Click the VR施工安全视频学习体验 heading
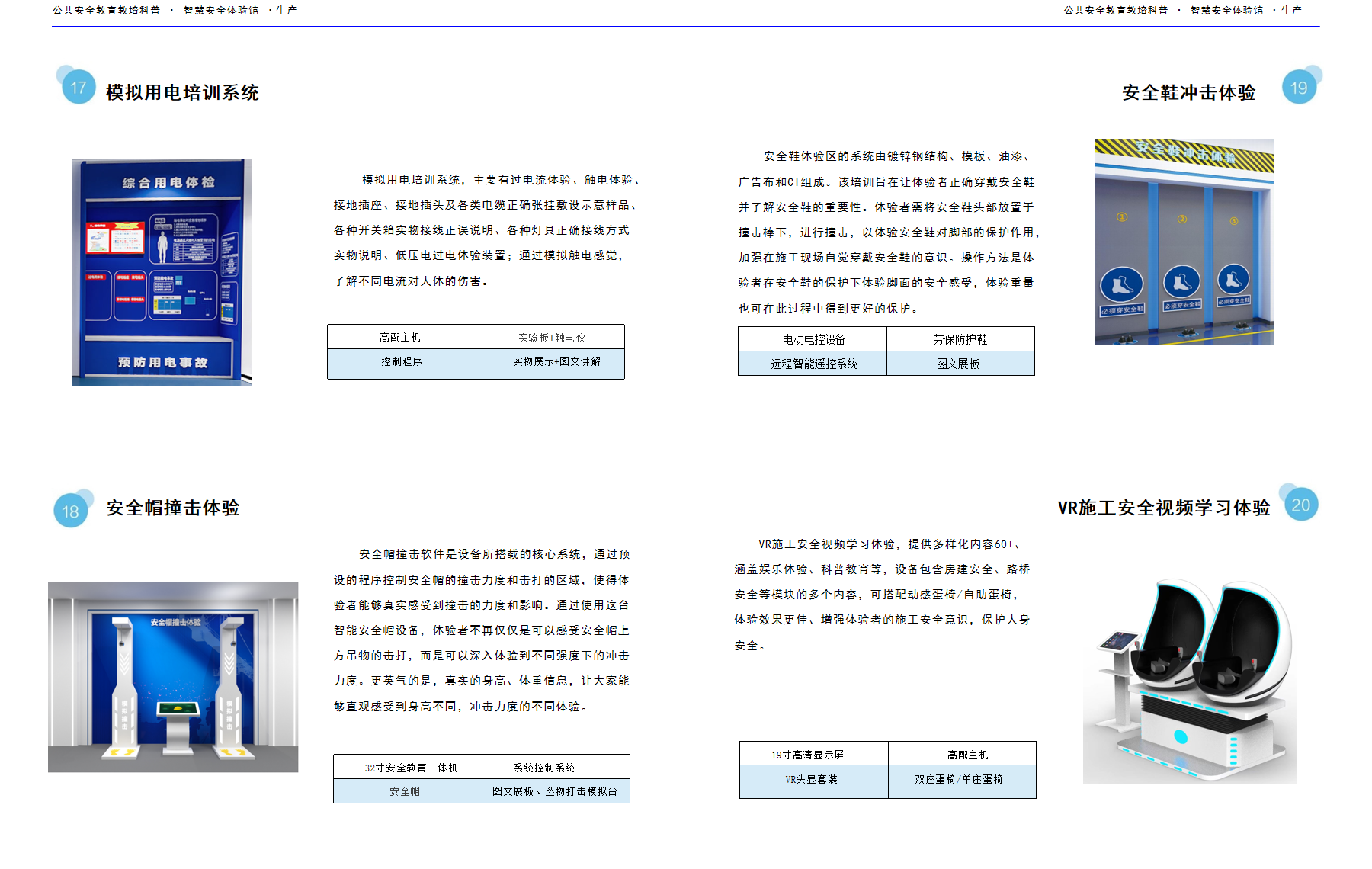 point(1163,508)
